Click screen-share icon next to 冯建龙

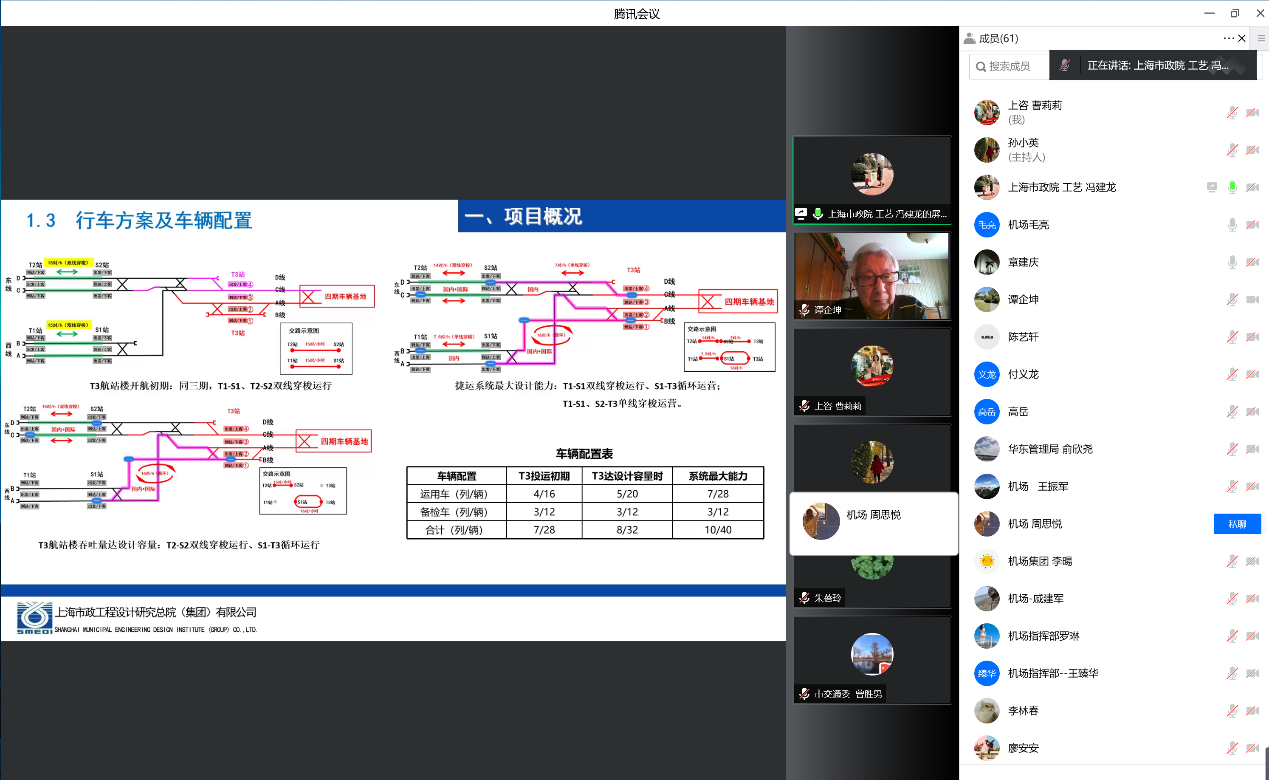click(1212, 187)
